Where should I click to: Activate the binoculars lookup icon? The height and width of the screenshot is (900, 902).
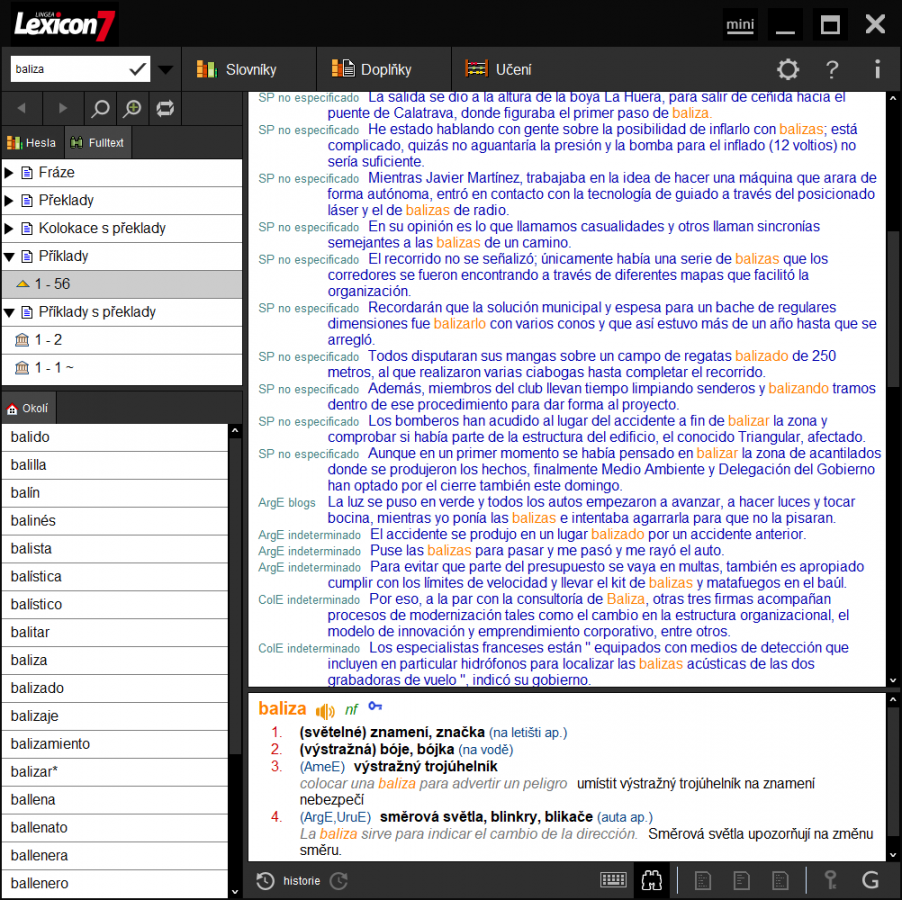(x=651, y=881)
